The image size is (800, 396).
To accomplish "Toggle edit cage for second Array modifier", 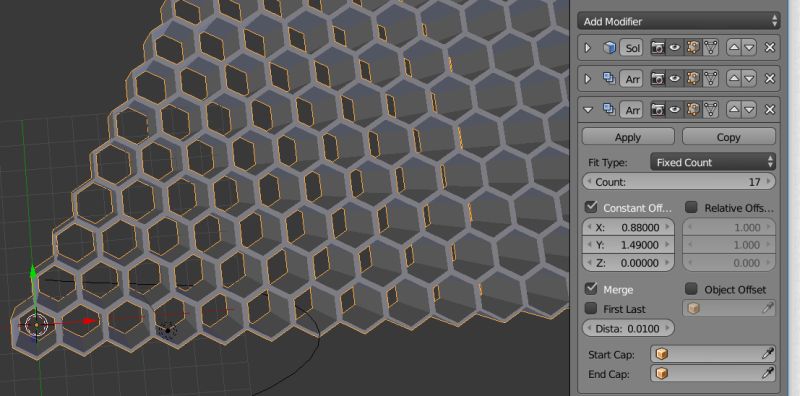I will point(710,109).
